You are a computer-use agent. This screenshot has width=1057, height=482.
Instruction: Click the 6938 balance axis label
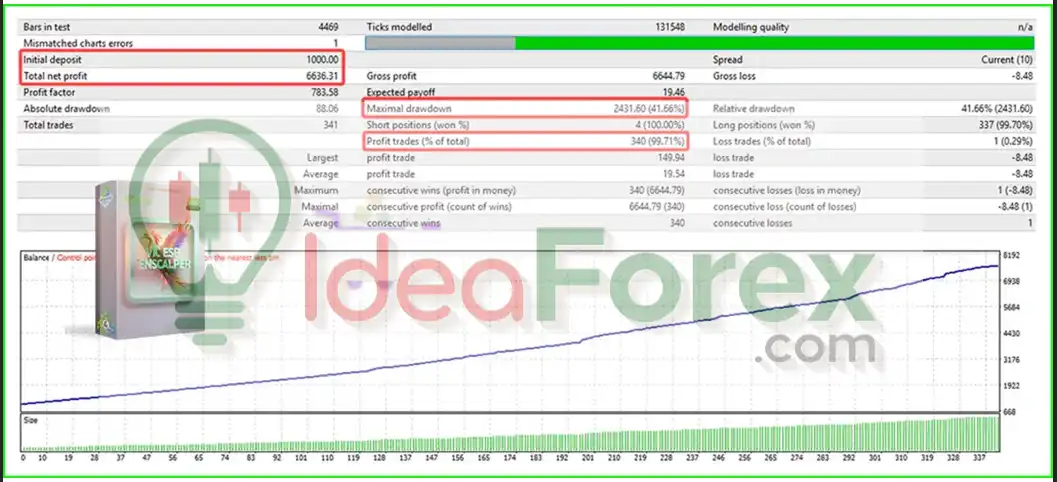(x=1012, y=281)
